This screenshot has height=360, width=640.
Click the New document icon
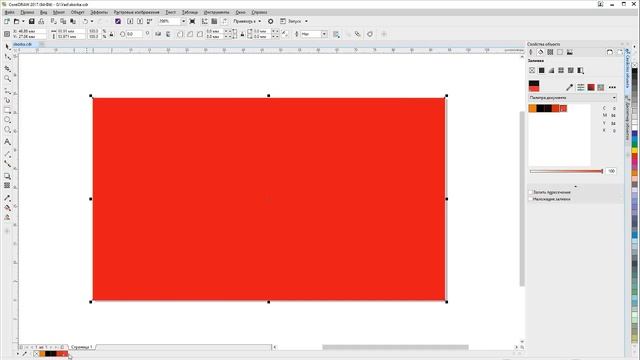7,21
